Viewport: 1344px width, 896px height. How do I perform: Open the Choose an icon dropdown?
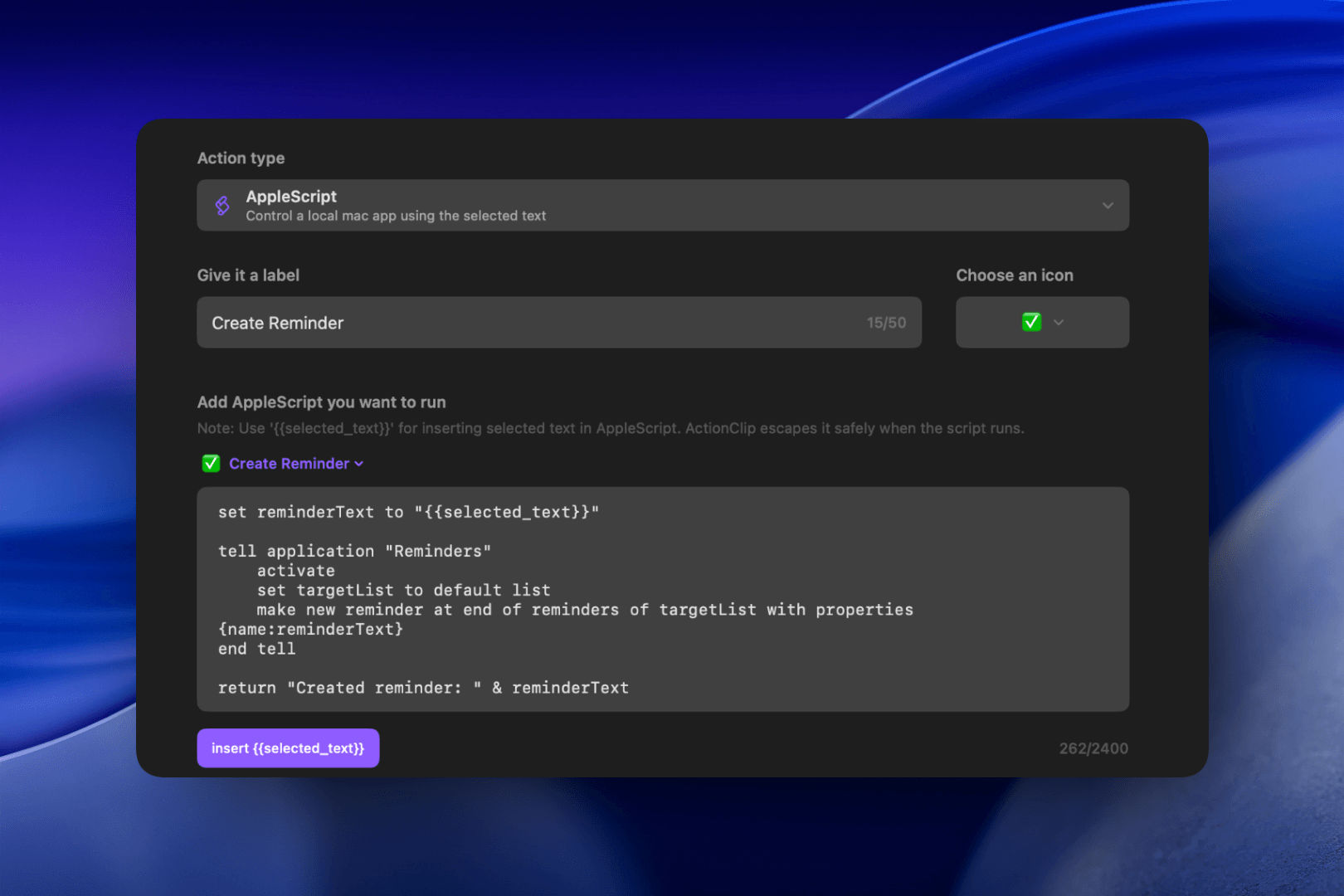point(1042,323)
